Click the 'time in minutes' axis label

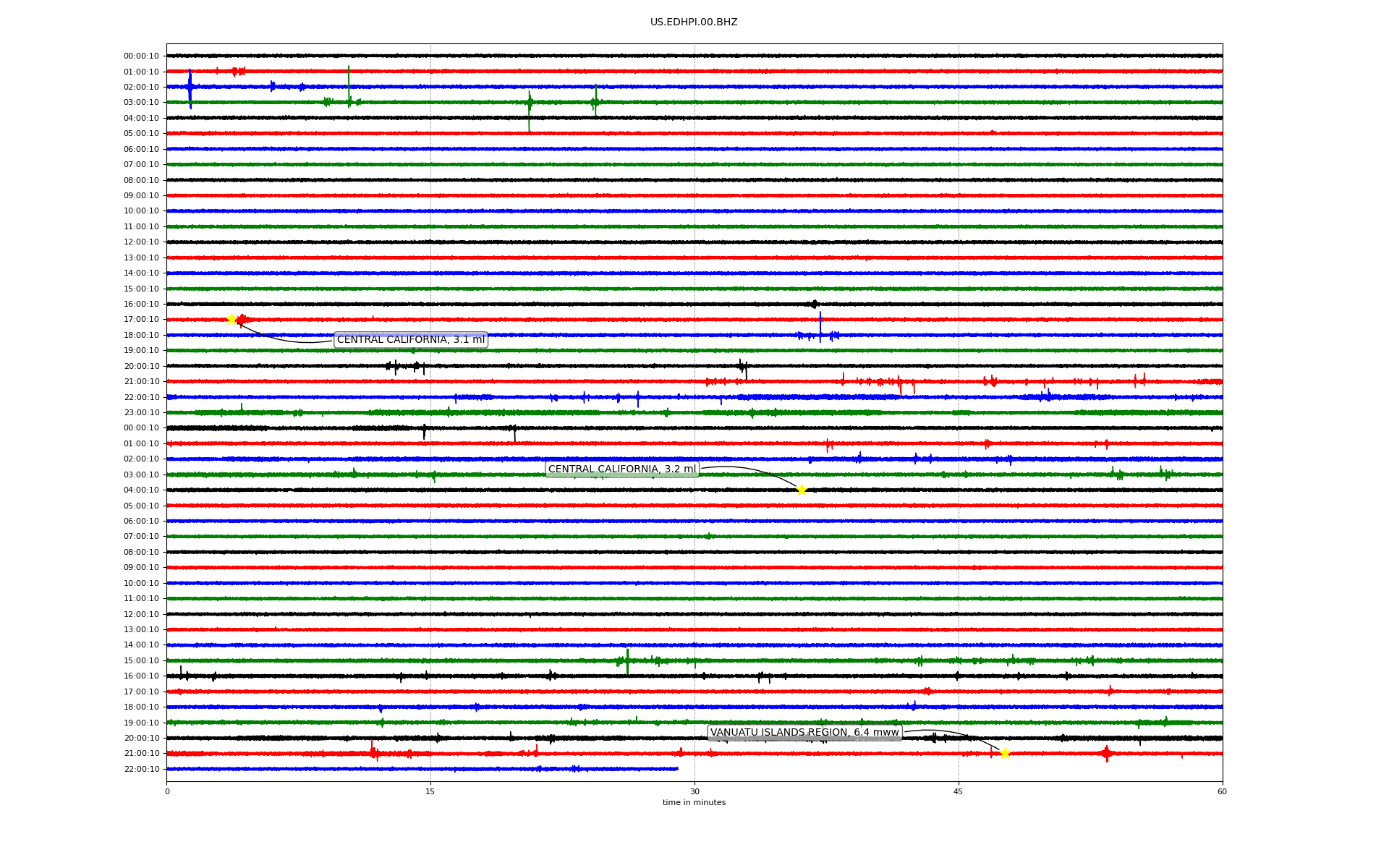pyautogui.click(x=694, y=803)
